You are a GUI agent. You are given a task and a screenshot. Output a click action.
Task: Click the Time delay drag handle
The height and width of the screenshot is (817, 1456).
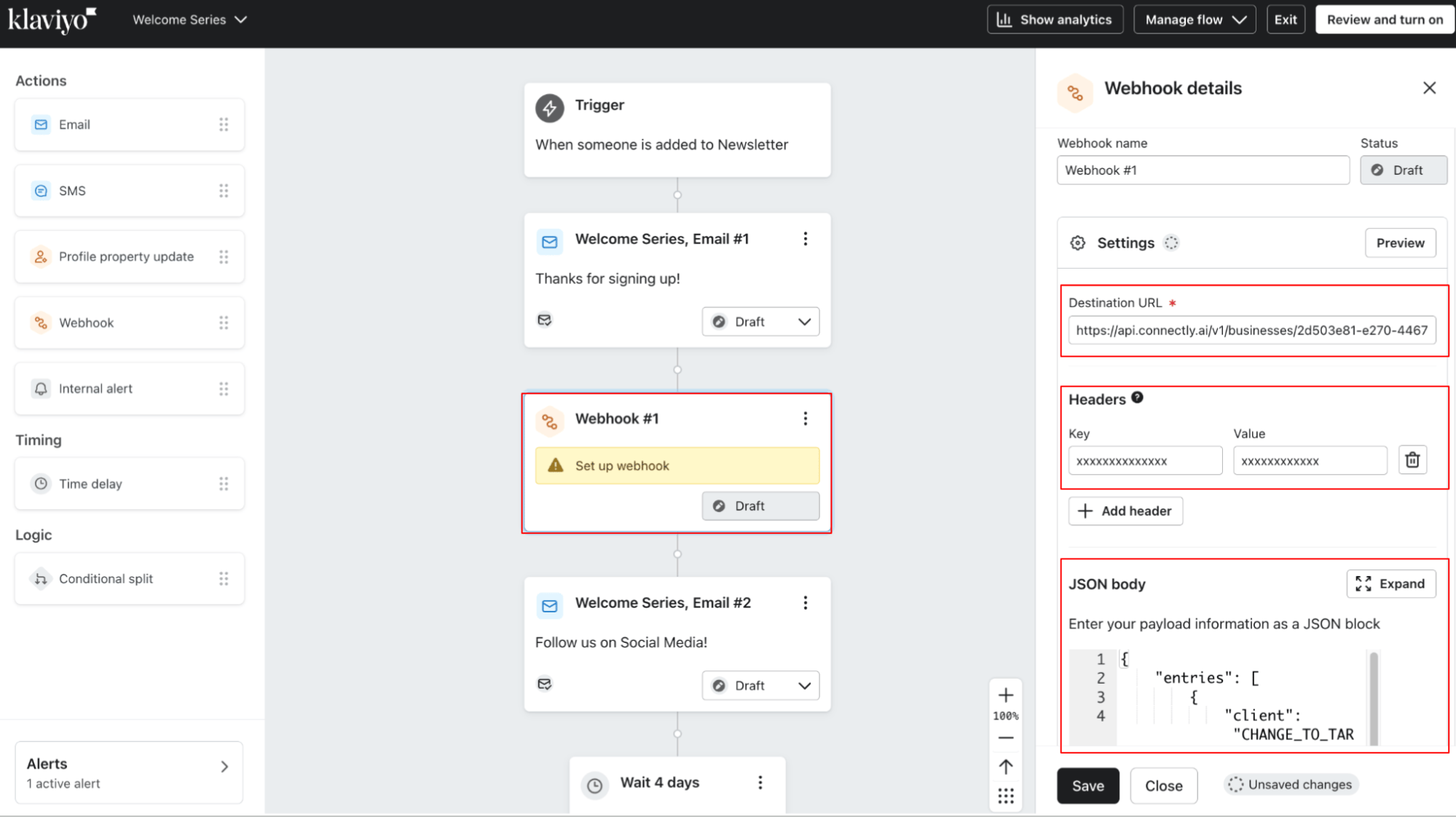coord(224,484)
